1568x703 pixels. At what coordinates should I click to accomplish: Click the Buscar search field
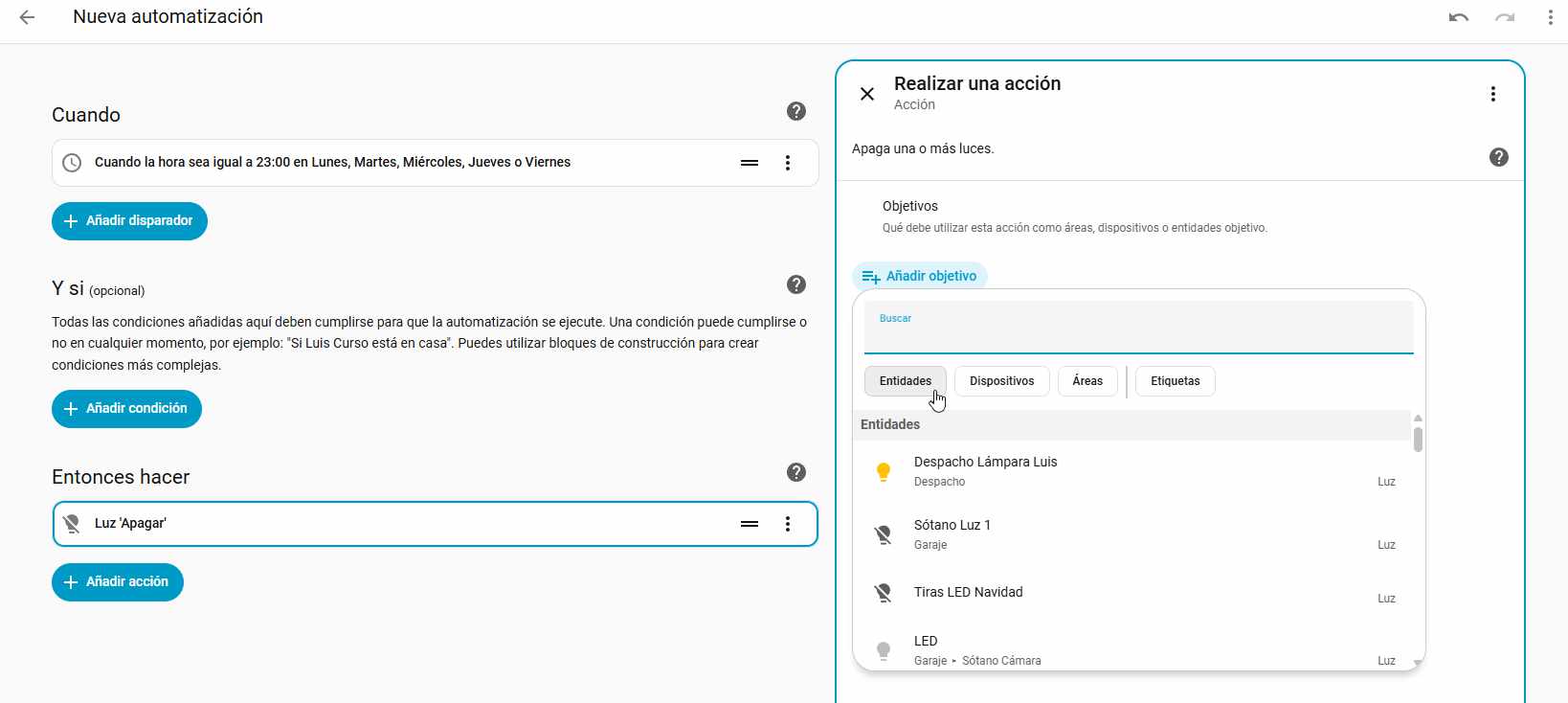(1138, 333)
